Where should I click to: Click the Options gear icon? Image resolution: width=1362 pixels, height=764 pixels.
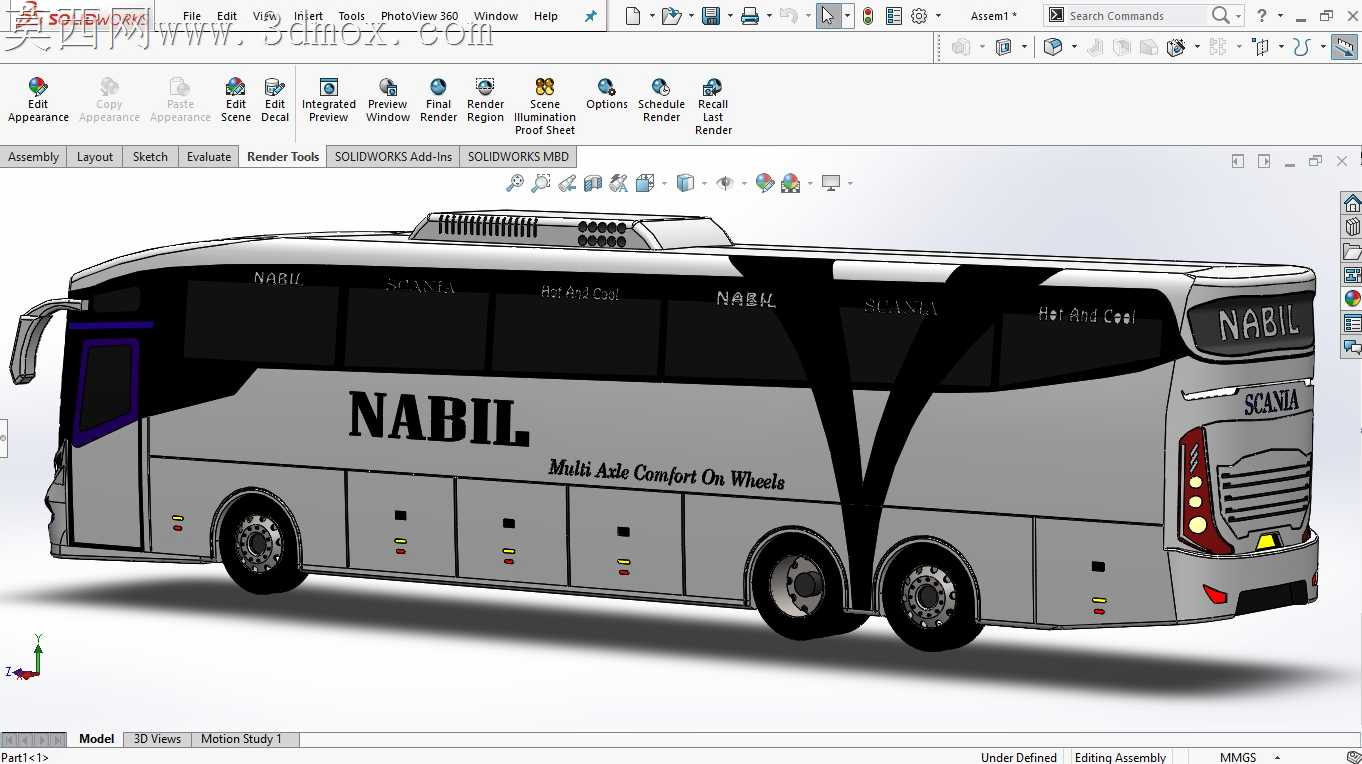pos(919,16)
